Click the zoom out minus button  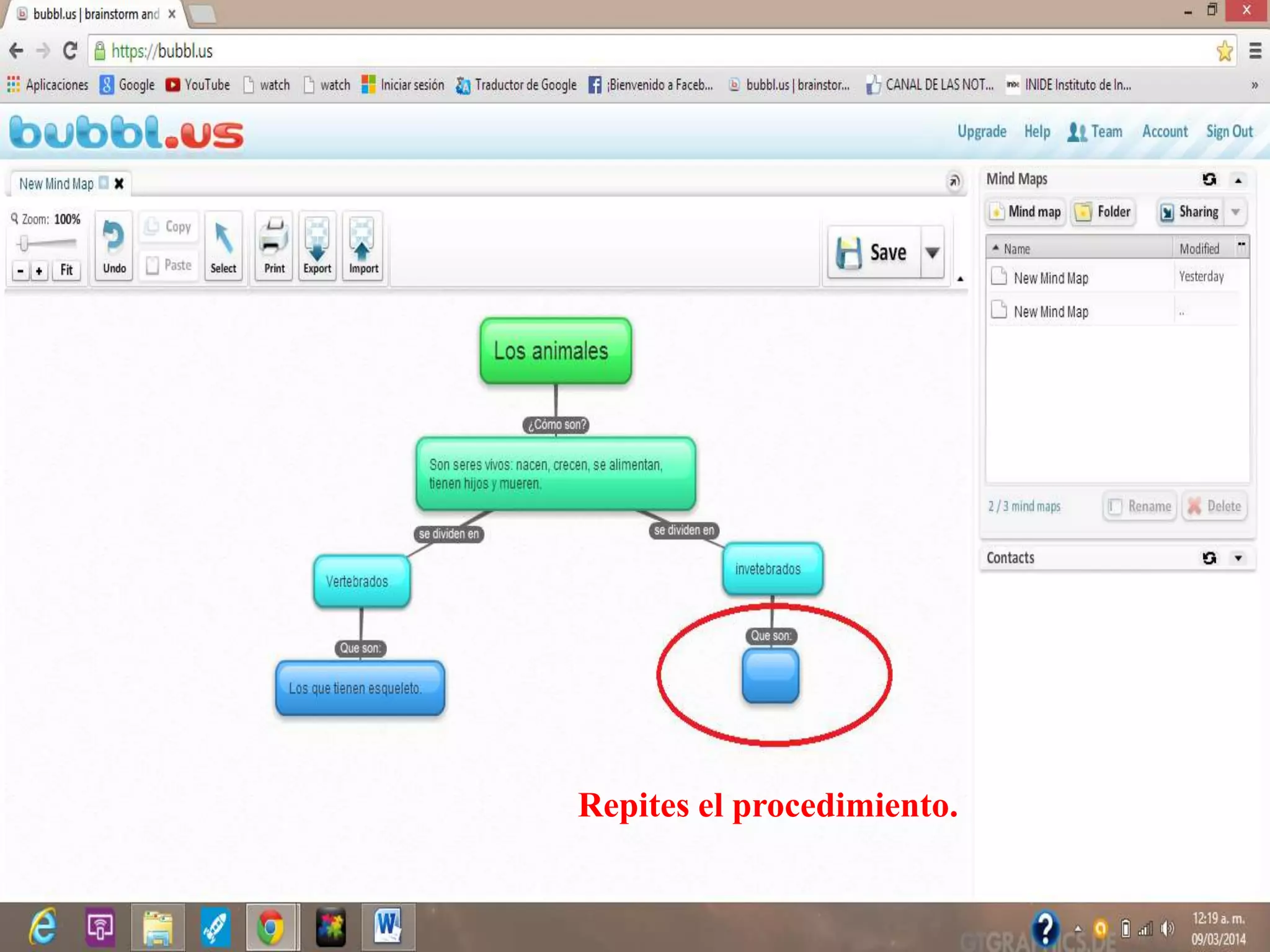(21, 271)
